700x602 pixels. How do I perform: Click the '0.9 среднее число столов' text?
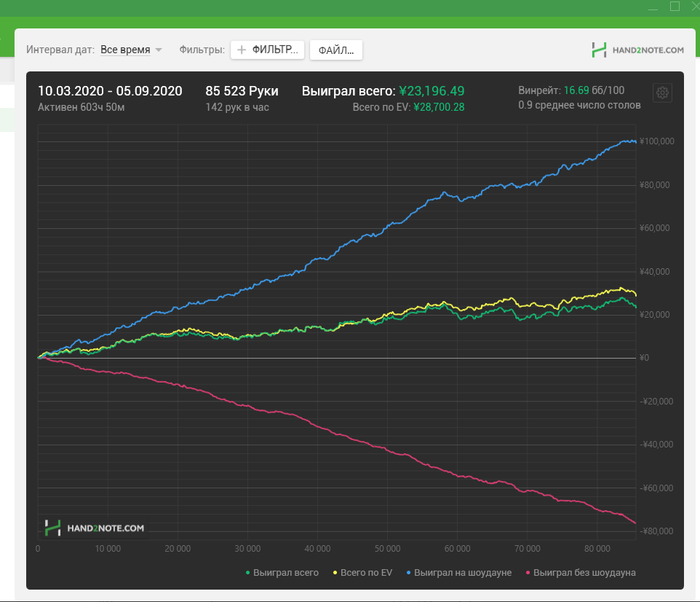pyautogui.click(x=579, y=105)
